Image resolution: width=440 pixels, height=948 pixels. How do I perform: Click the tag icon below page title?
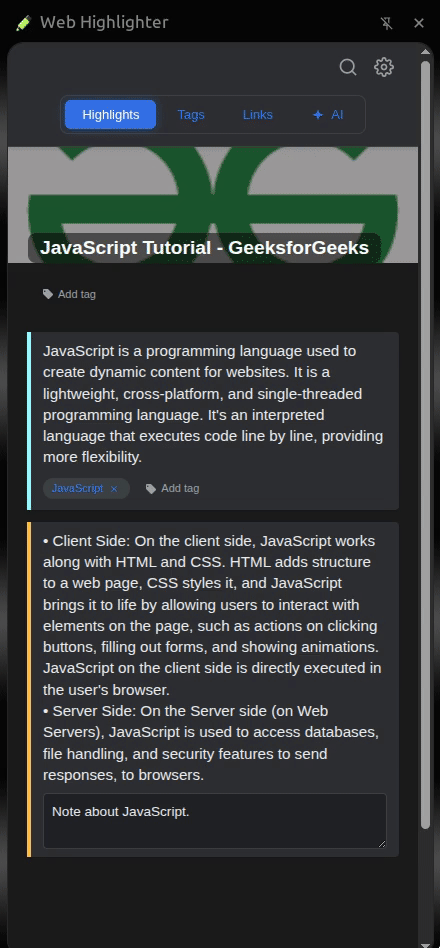[x=48, y=294]
